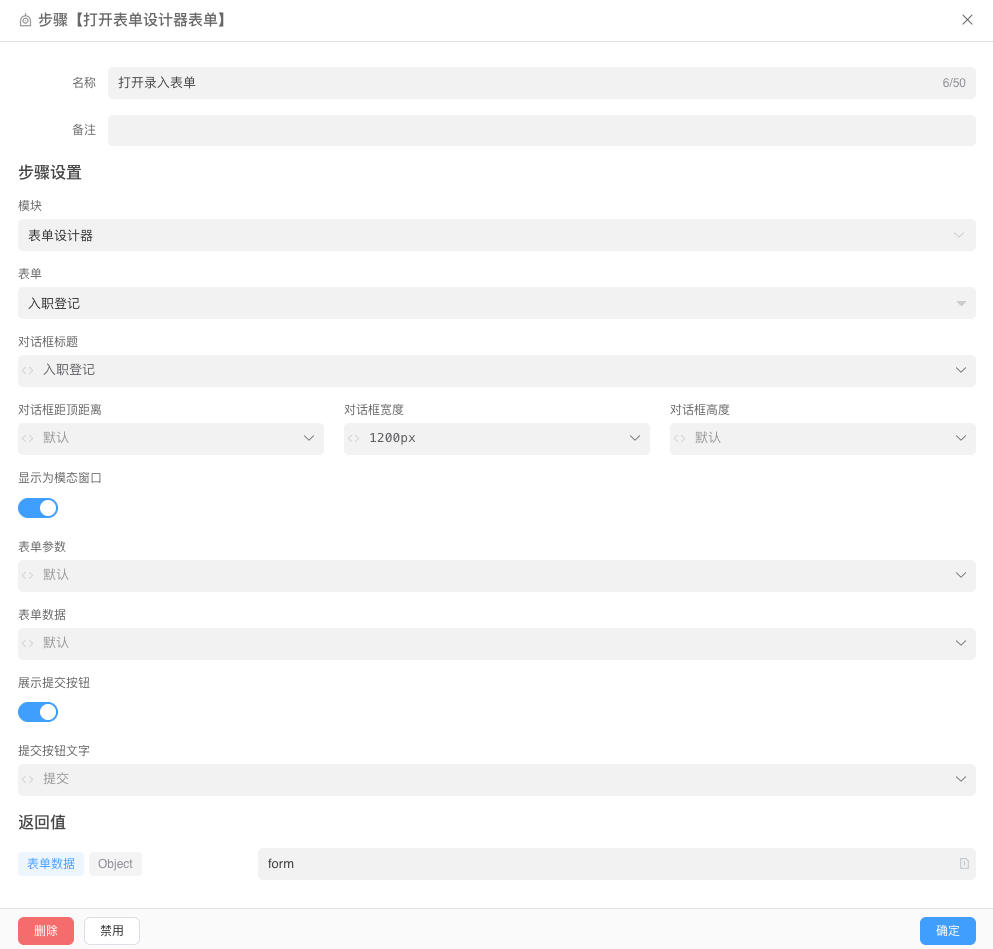Close the step dialog with X
Screen dimensions: 993x949
point(967,20)
